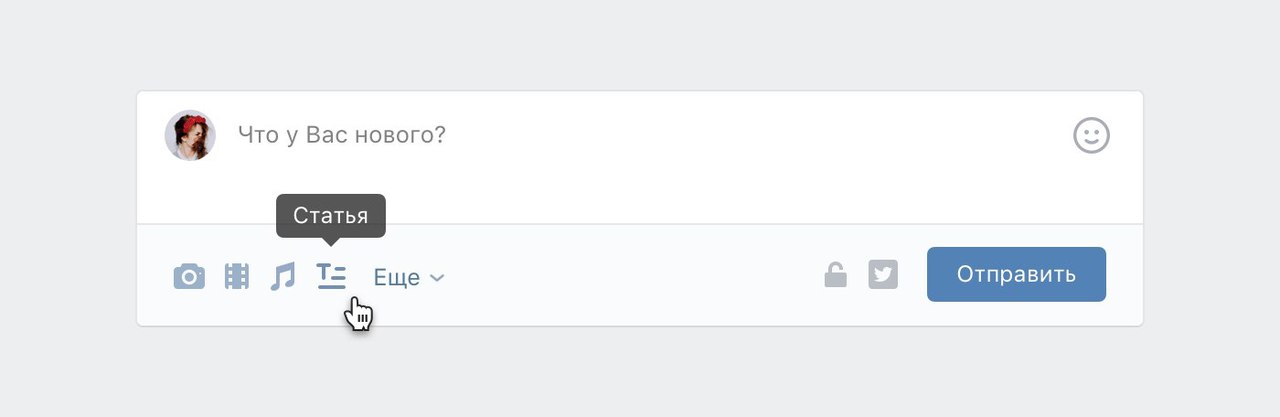The image size is (1280, 417).
Task: Select the article editor toolbar item
Action: click(331, 276)
